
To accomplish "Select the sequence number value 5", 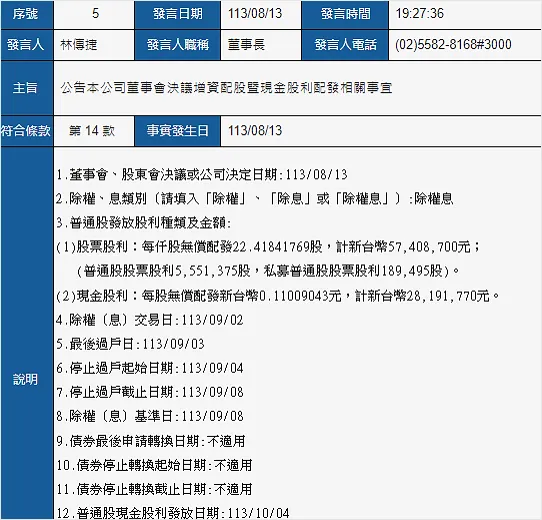I will tap(95, 13).
